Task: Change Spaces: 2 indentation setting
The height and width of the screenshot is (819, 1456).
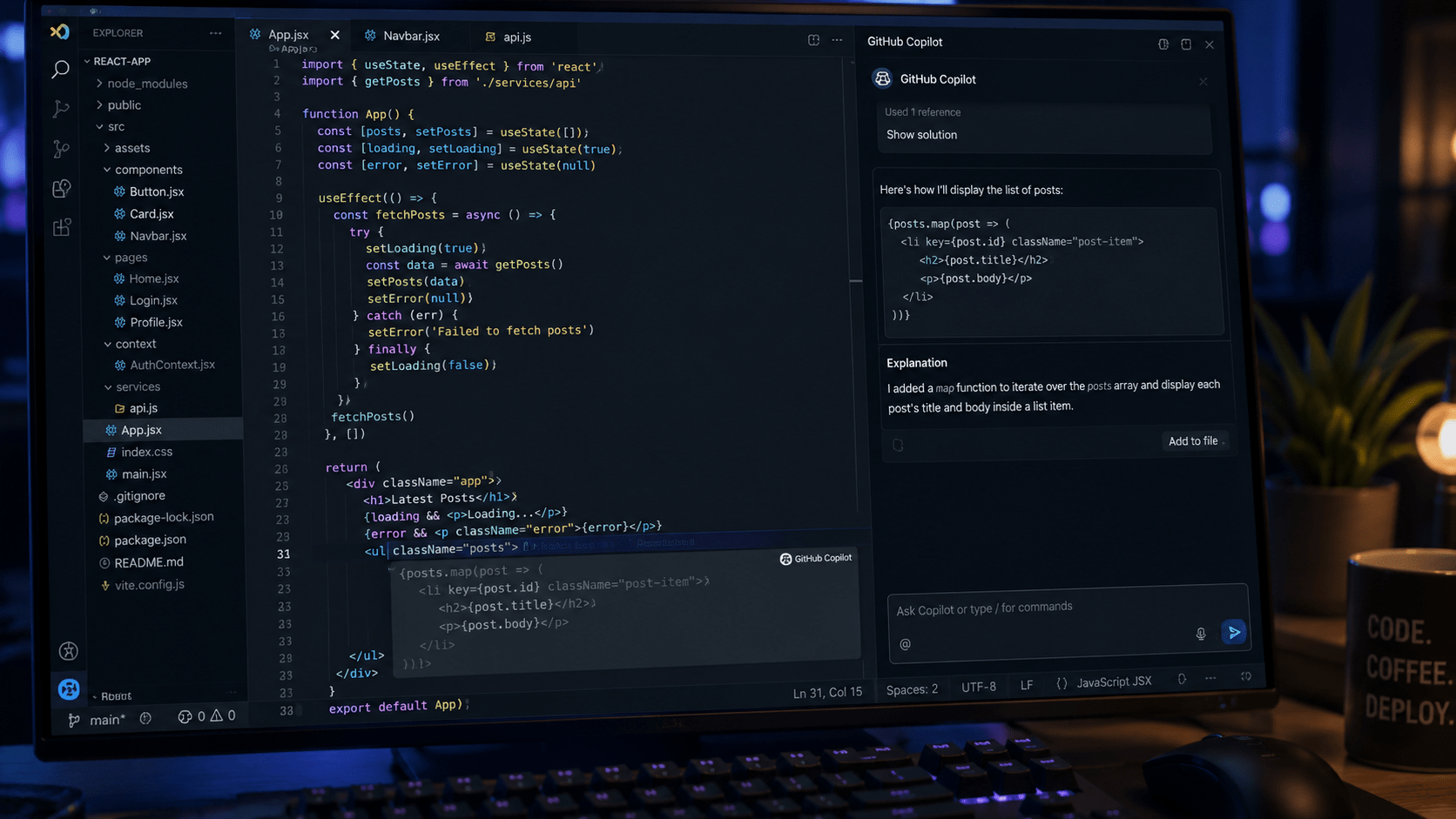Action: (x=912, y=689)
